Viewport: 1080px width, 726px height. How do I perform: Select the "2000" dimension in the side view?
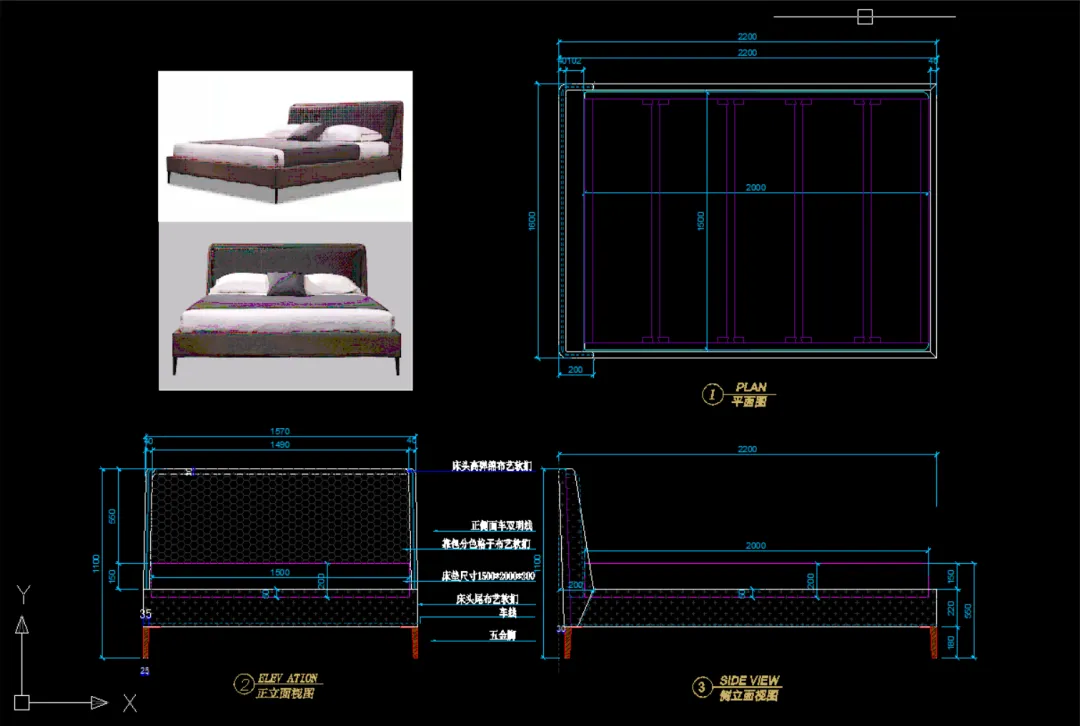pyautogui.click(x=756, y=546)
